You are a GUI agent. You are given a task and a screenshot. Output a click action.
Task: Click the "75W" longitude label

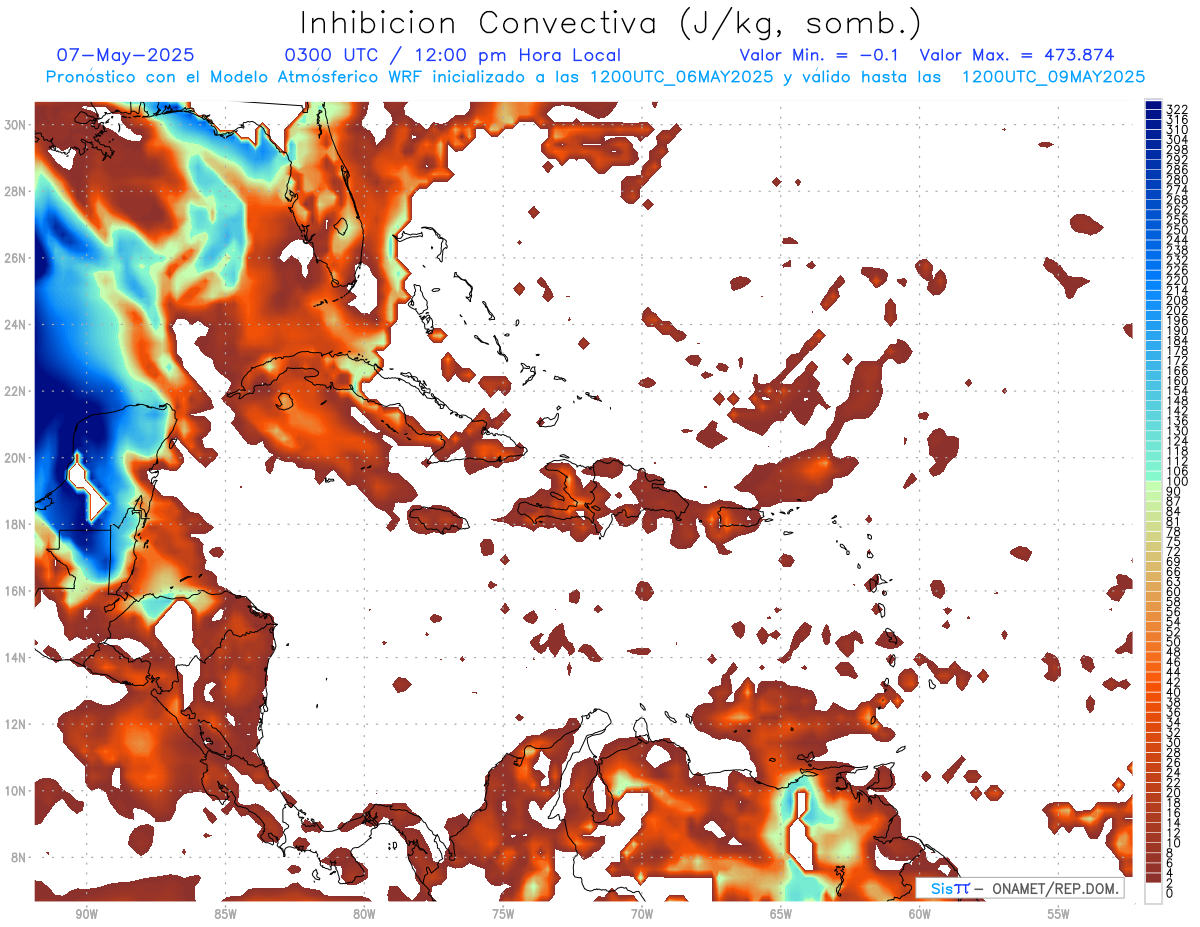503,914
